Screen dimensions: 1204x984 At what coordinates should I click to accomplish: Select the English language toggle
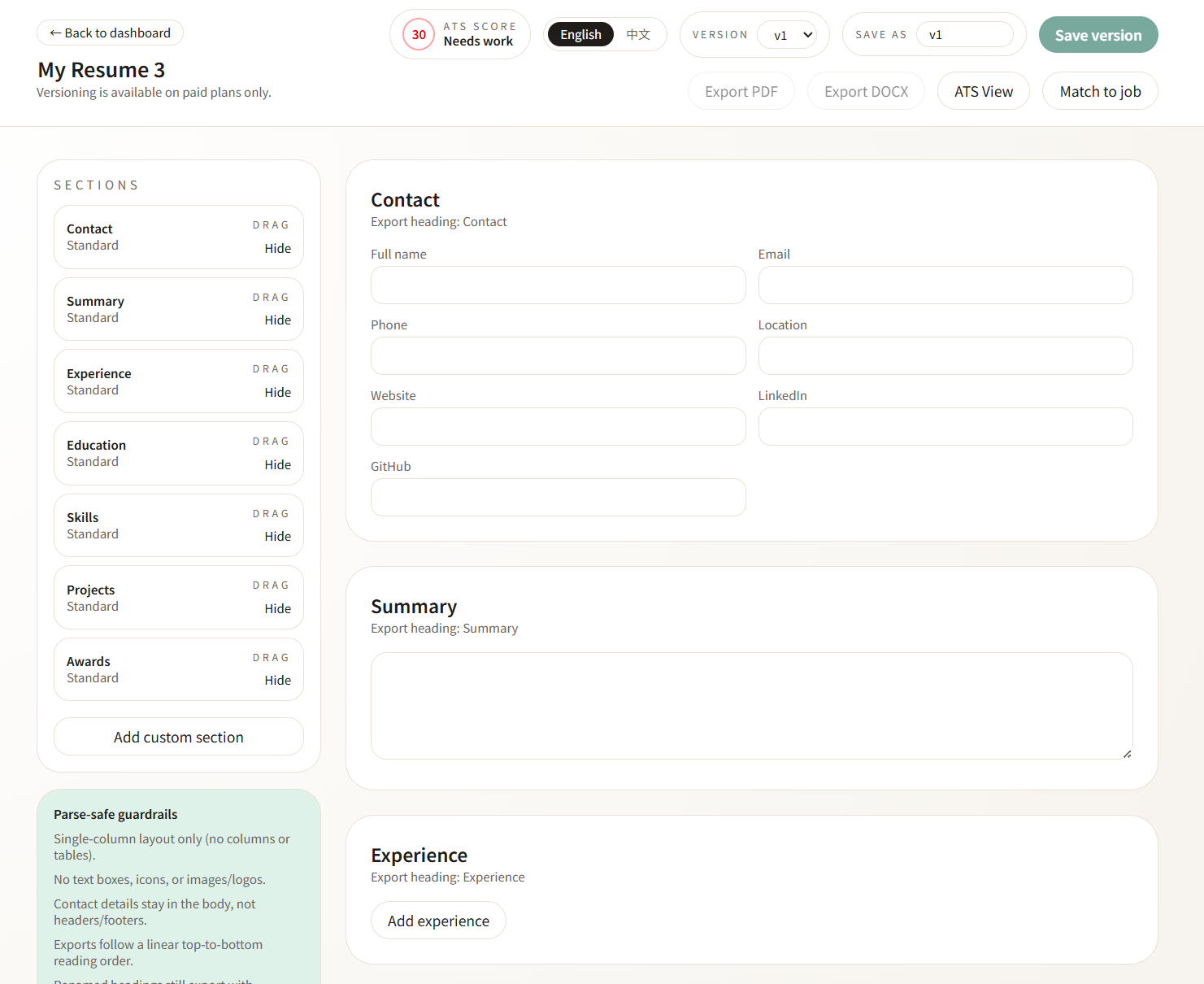coord(580,34)
